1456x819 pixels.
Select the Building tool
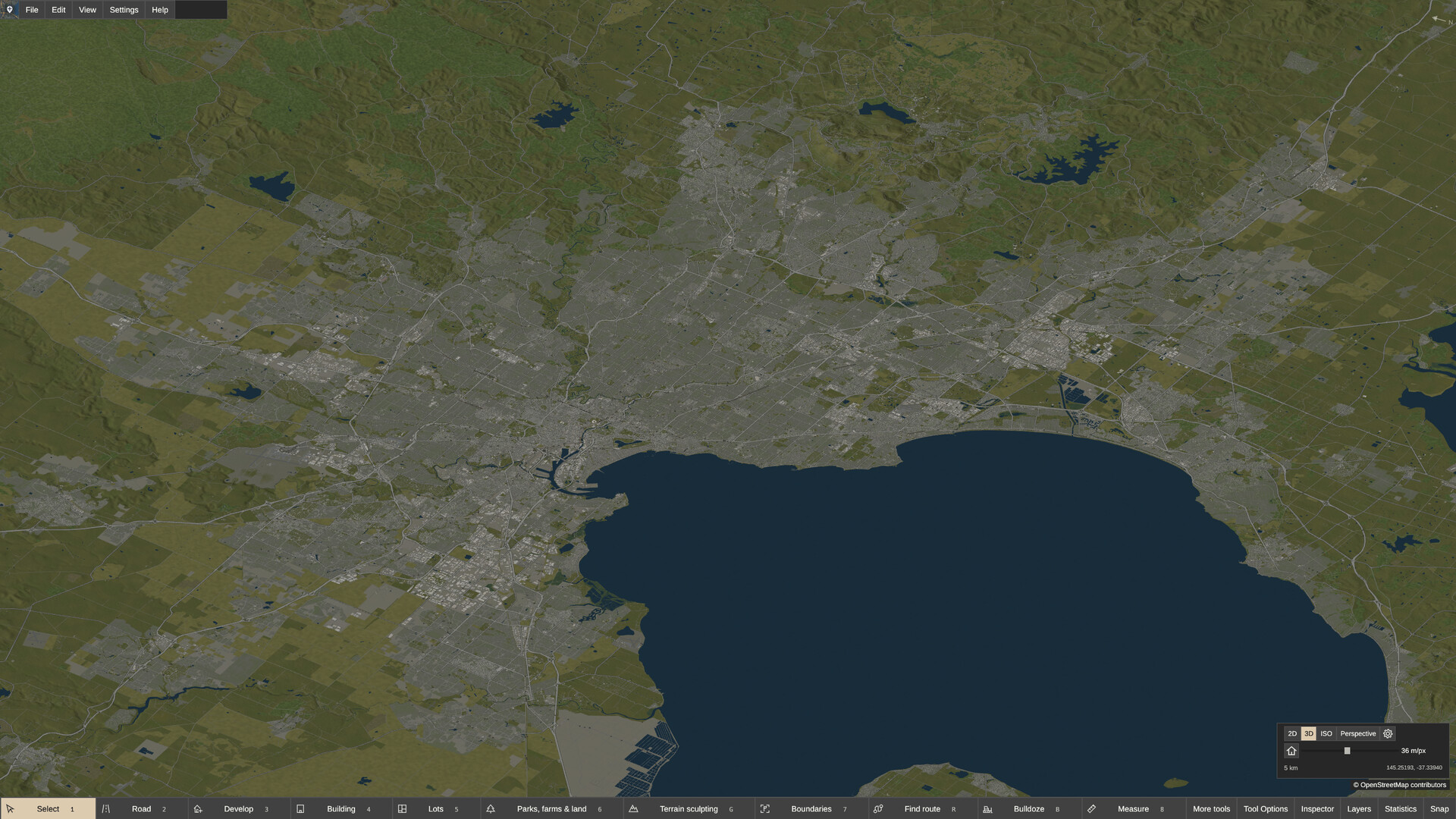341,808
